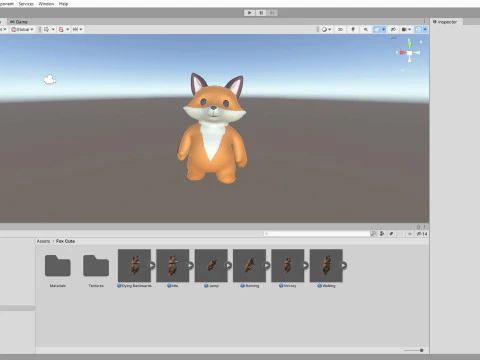Select the Victory animation asset thumbnail
The width and height of the screenshot is (480, 360).
288,266
